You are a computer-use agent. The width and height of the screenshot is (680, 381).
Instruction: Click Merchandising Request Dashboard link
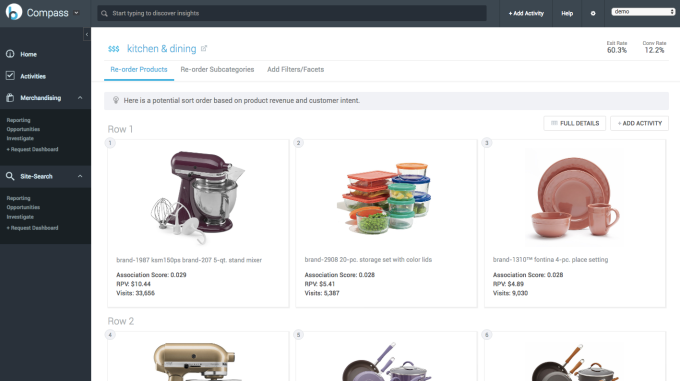tap(32, 149)
